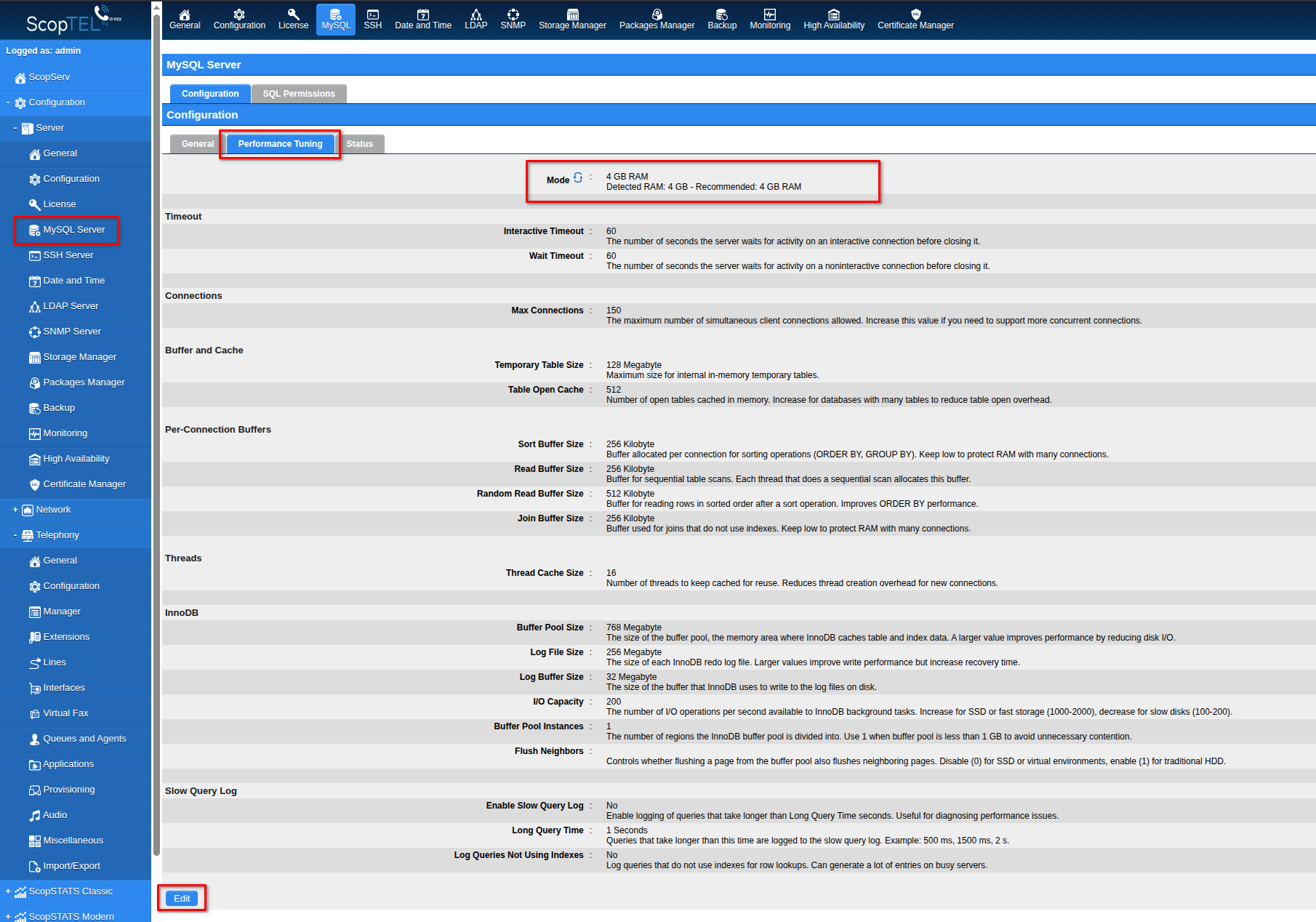Open License in the top toolbar

click(293, 20)
